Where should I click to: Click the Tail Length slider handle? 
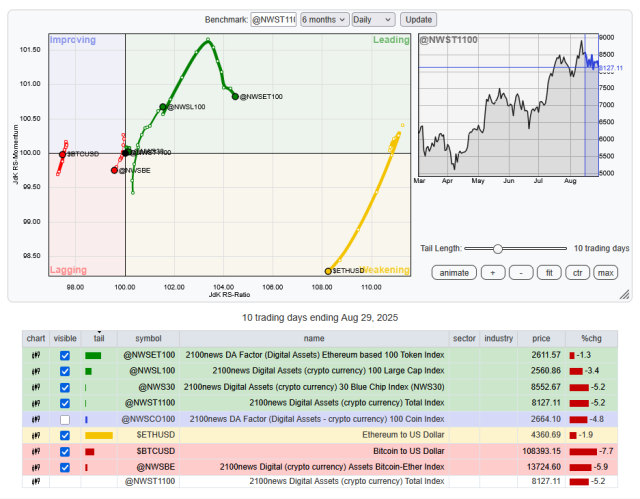click(x=498, y=248)
